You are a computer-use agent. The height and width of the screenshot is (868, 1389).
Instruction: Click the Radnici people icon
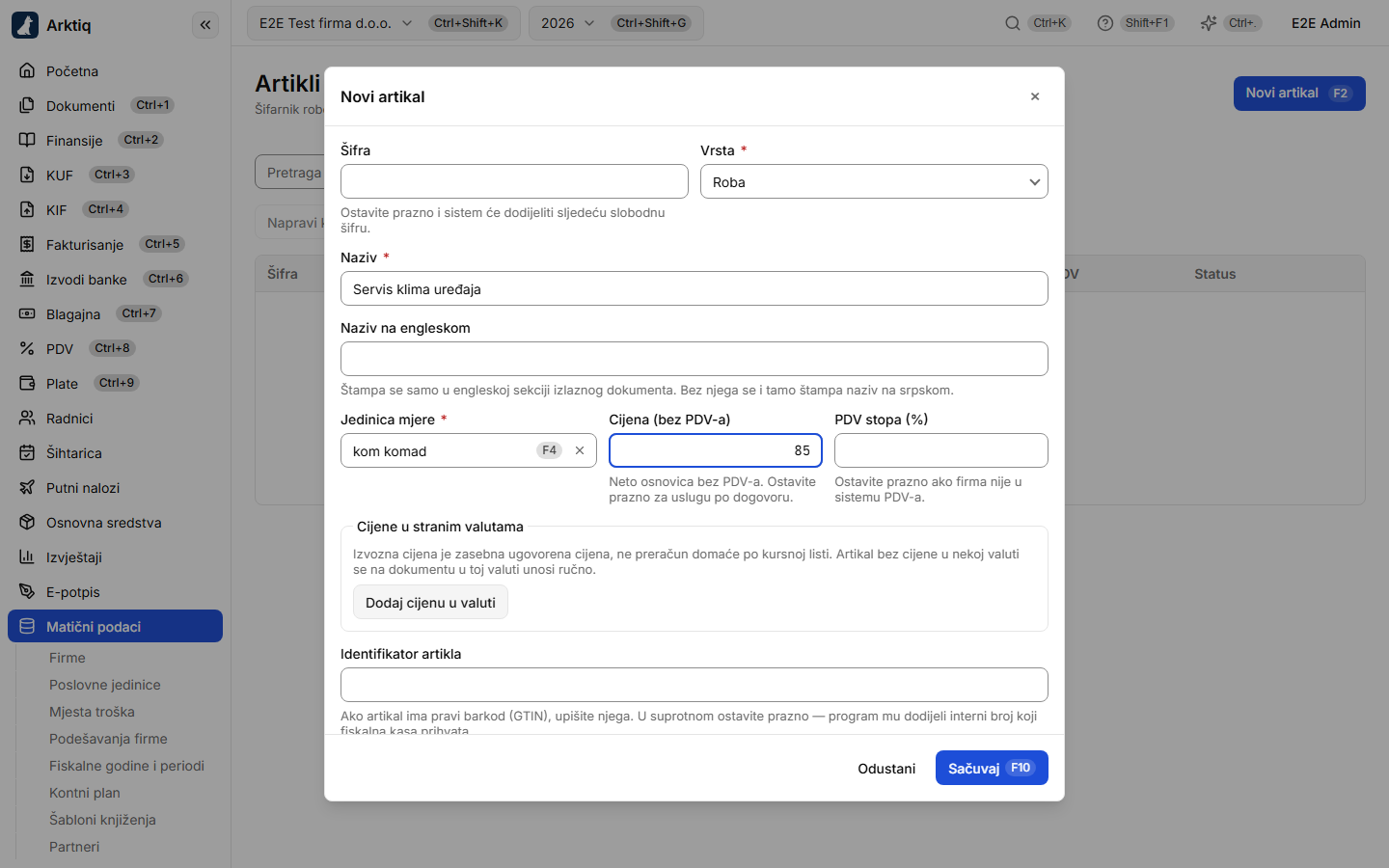[27, 418]
